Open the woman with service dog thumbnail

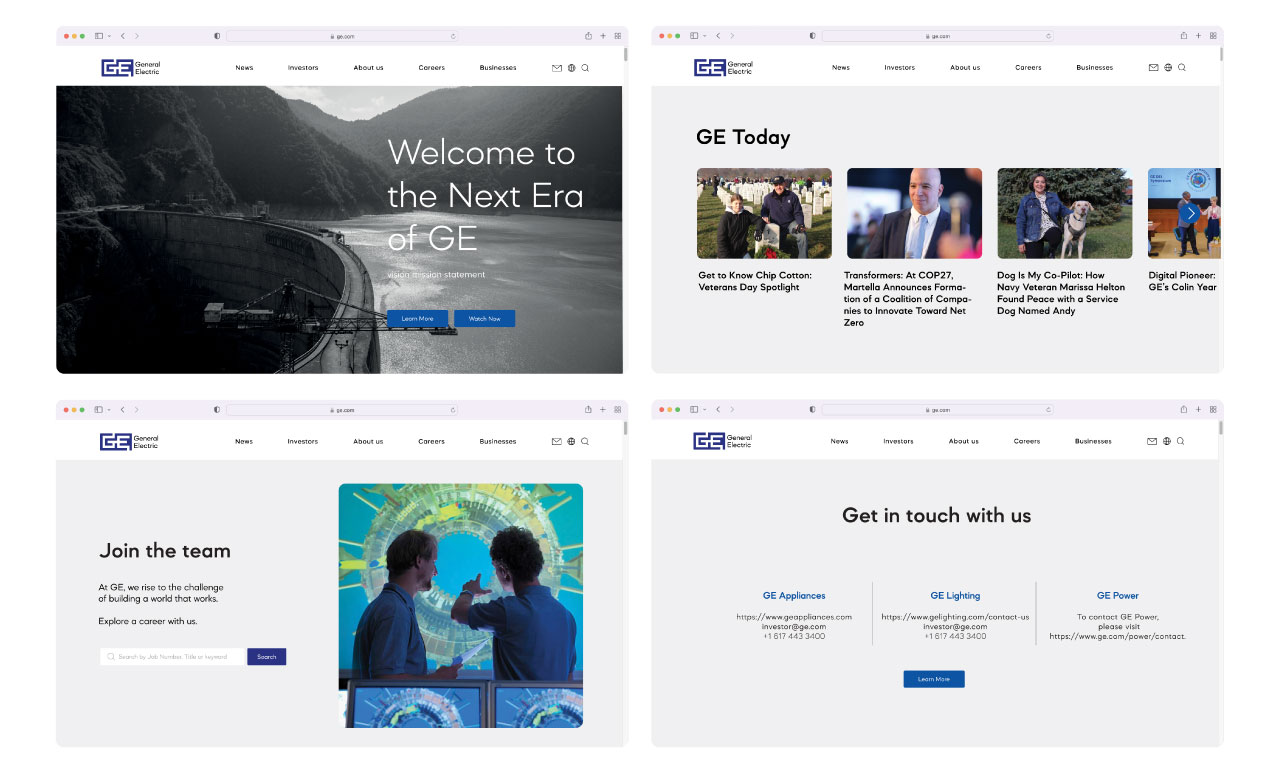point(1065,213)
